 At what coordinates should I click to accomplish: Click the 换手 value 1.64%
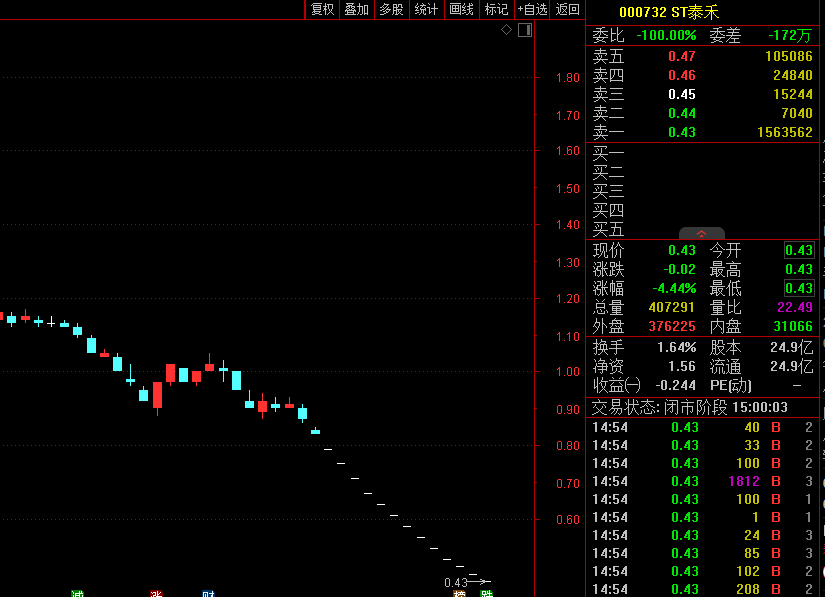676,347
